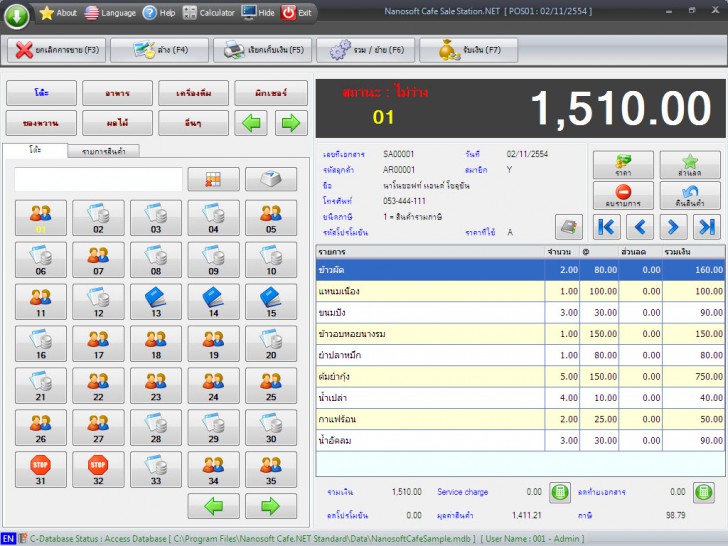
Task: Click the green down-arrow application button
Action: point(17,14)
